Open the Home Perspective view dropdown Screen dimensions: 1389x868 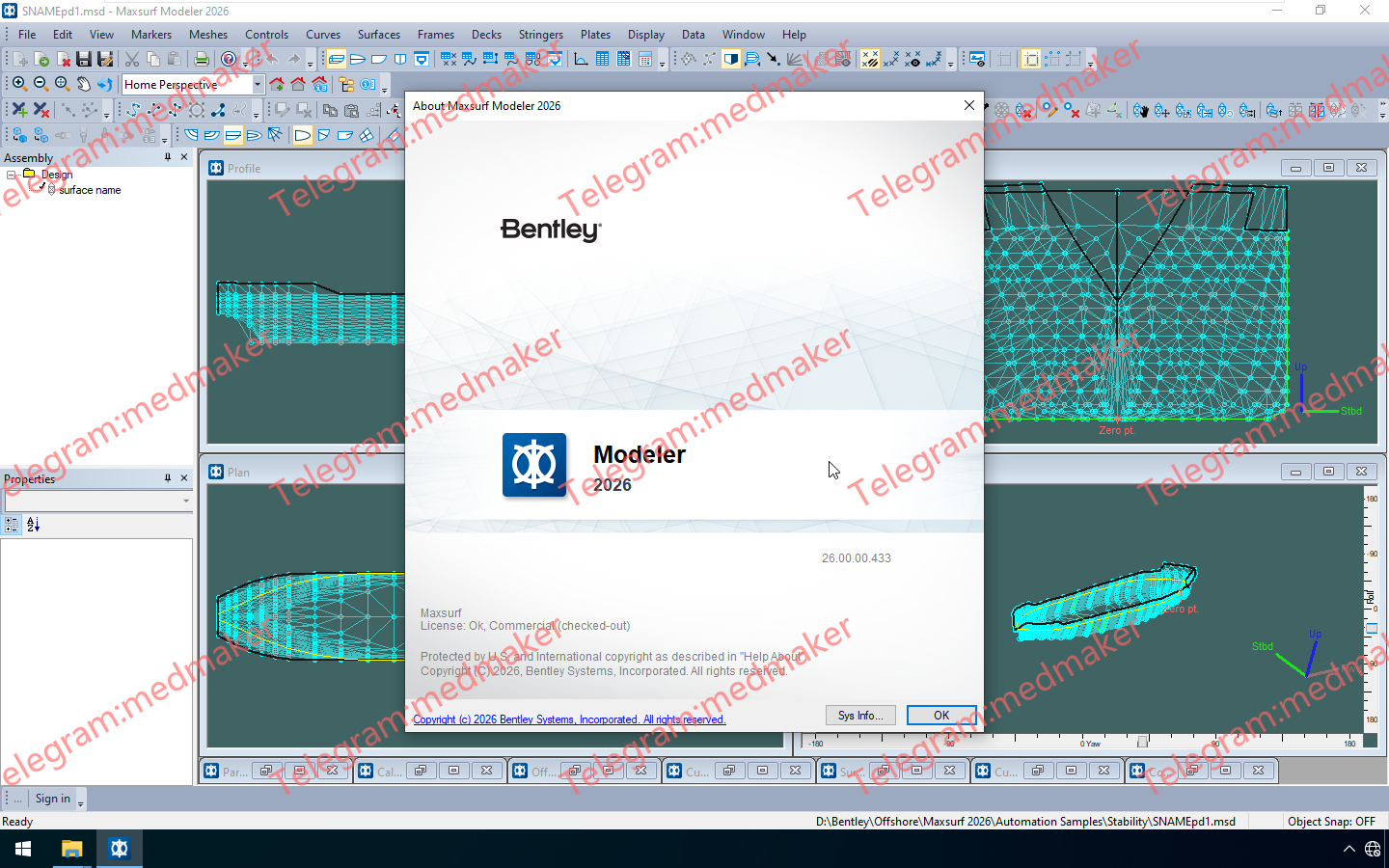pyautogui.click(x=258, y=84)
